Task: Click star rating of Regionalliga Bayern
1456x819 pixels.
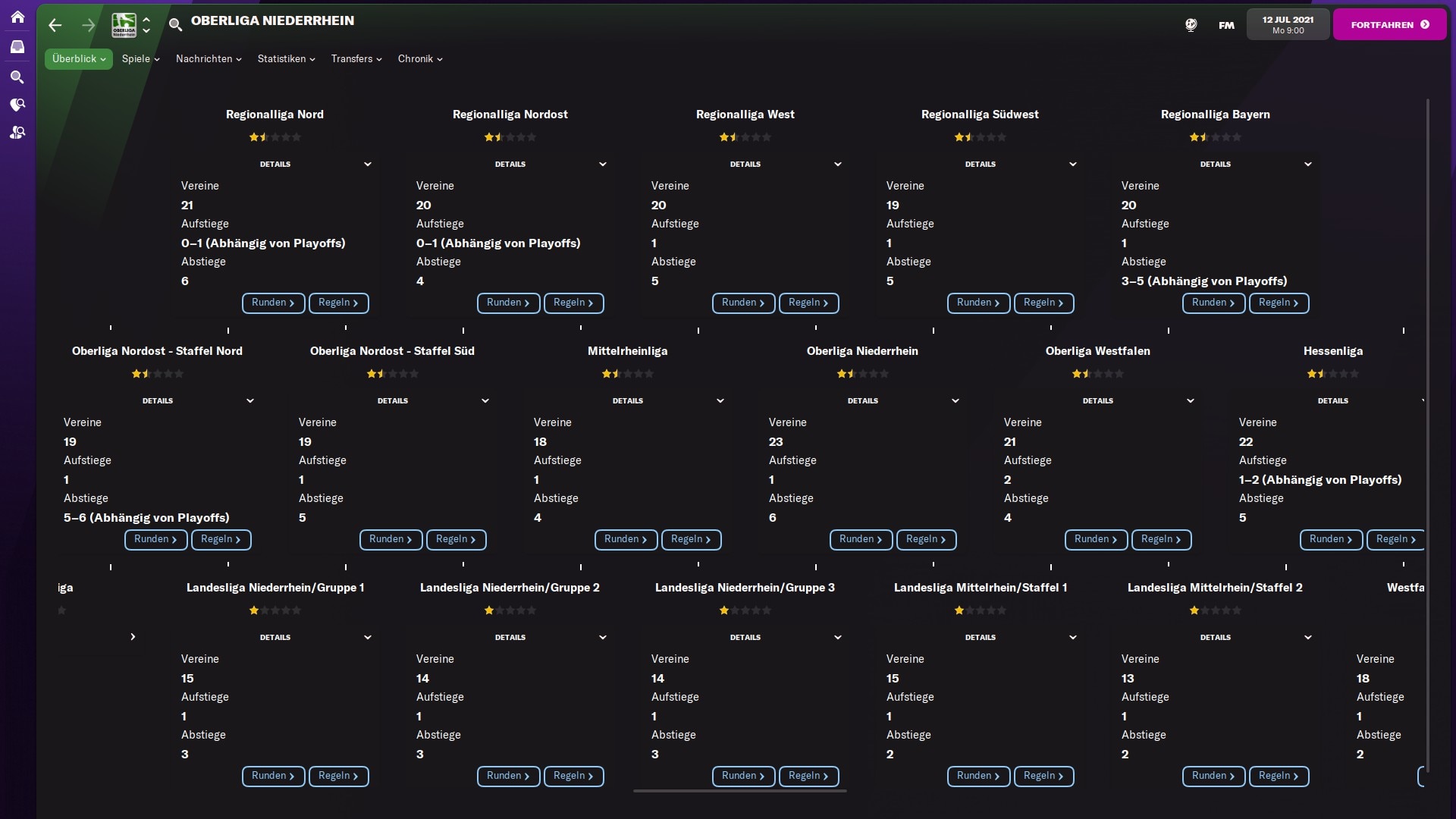Action: pyautogui.click(x=1216, y=137)
